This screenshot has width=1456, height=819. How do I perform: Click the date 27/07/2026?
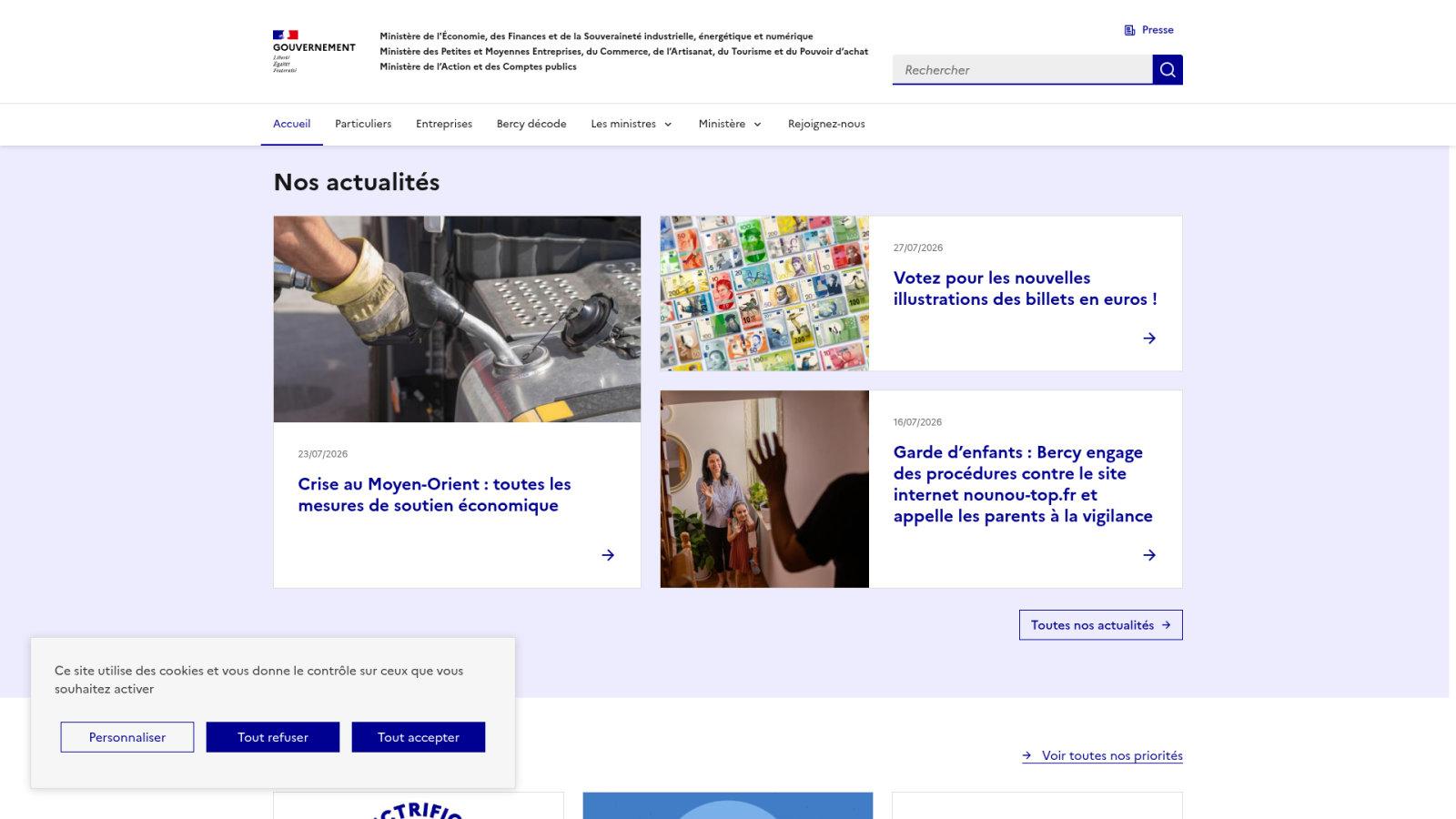pyautogui.click(x=918, y=248)
